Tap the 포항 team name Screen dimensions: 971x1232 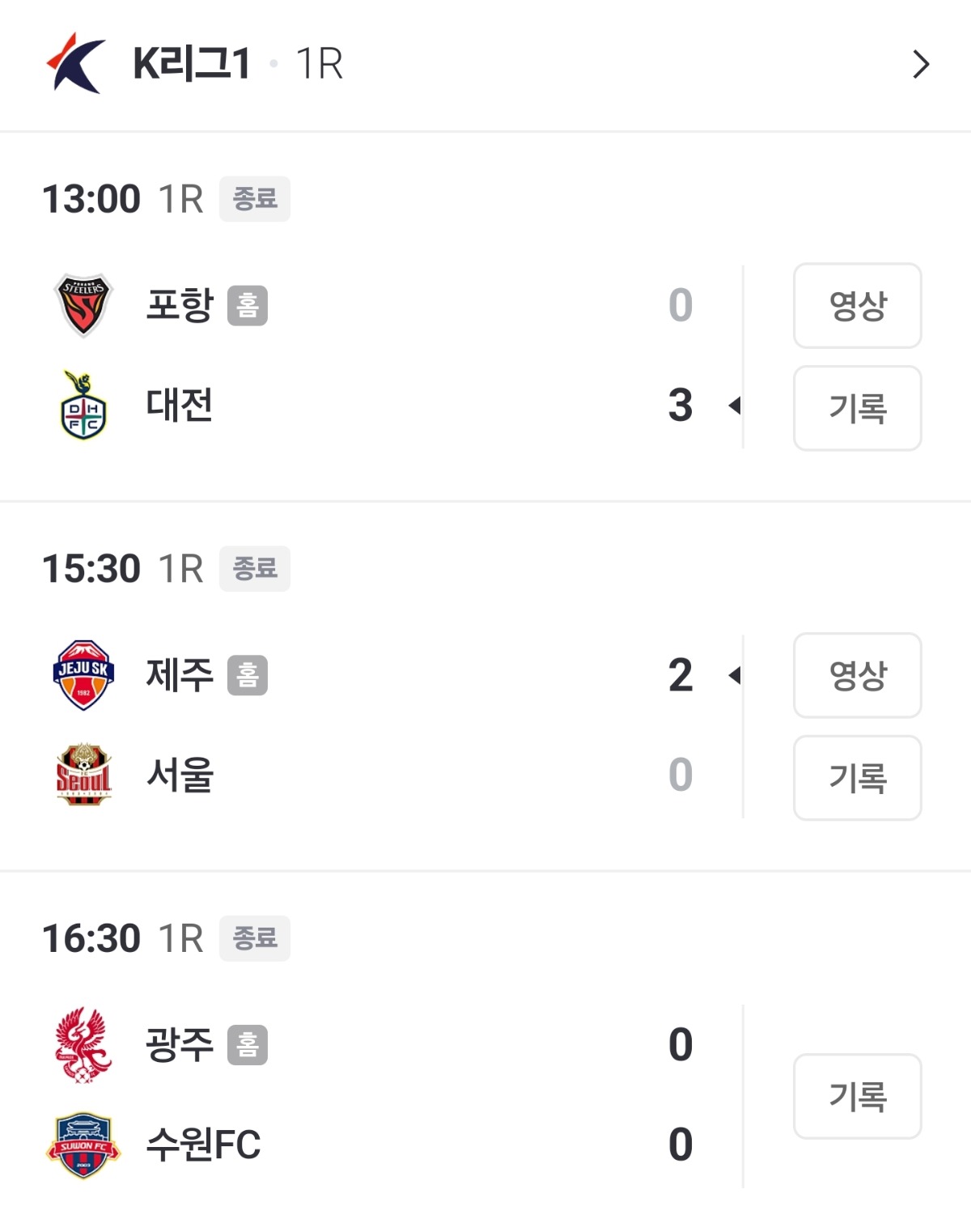(x=180, y=305)
